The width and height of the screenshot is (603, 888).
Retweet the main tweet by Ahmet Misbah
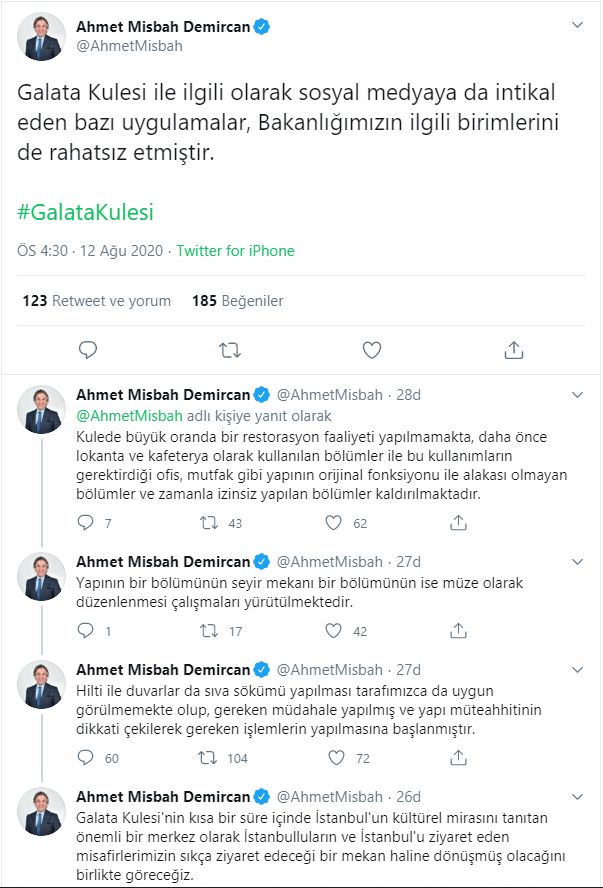click(230, 350)
